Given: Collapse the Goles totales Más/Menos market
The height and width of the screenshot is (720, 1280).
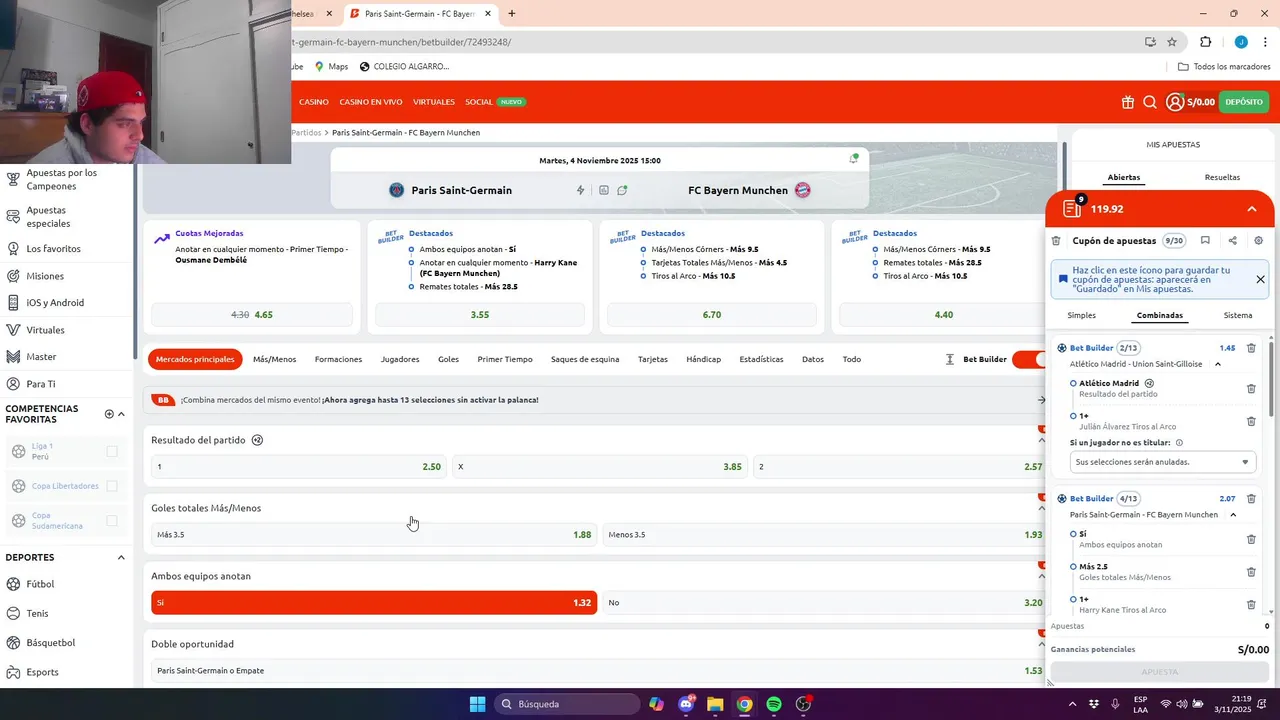Looking at the screenshot, I should (x=1041, y=508).
